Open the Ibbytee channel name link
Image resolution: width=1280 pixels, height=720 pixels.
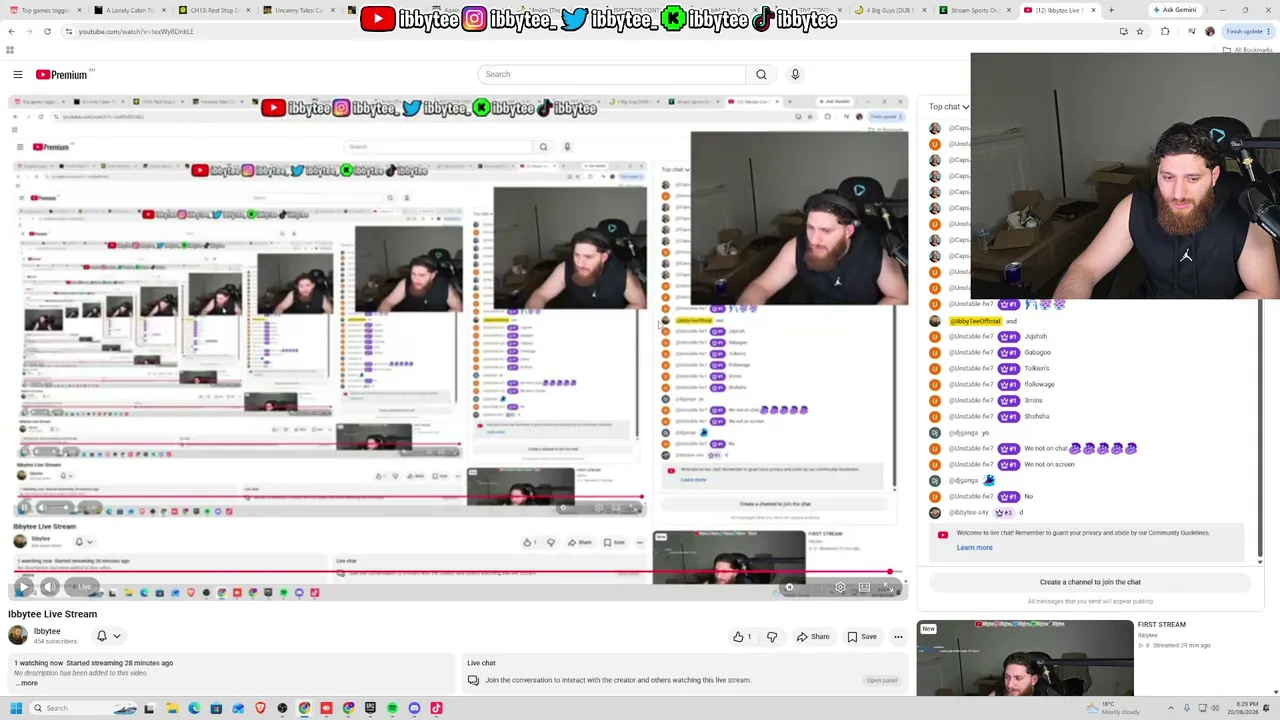click(47, 631)
